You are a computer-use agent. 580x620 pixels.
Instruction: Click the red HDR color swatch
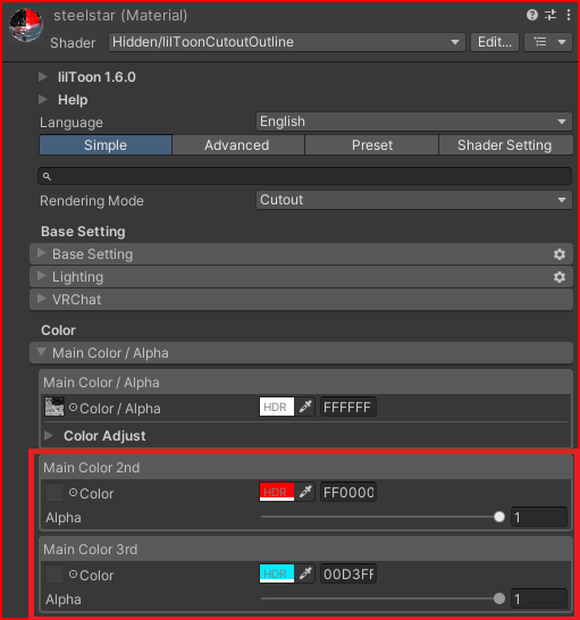click(277, 492)
